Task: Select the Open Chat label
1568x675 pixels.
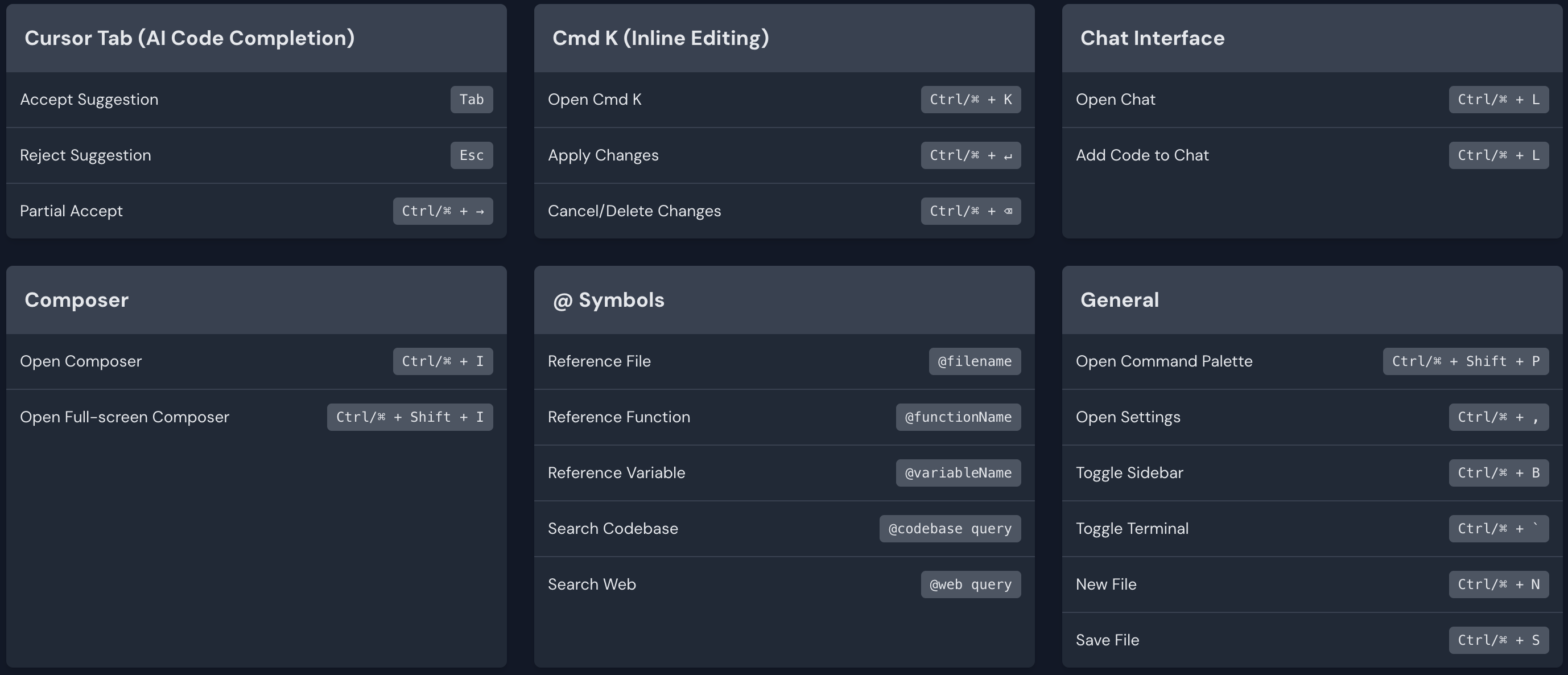Action: point(1115,100)
